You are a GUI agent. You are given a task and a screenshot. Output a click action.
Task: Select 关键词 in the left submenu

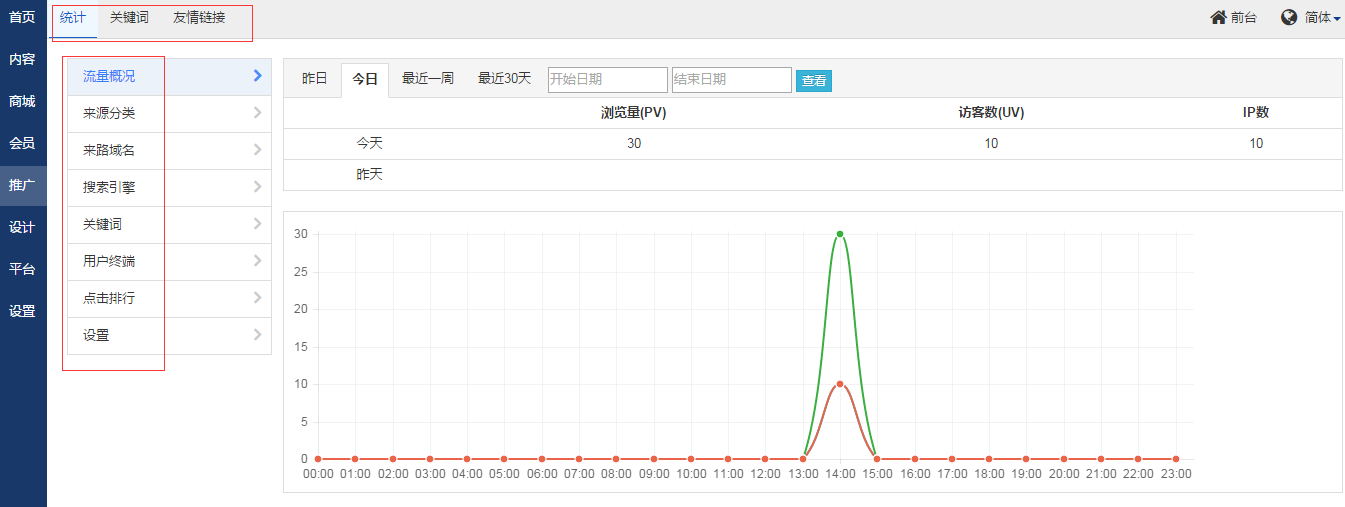(x=169, y=224)
